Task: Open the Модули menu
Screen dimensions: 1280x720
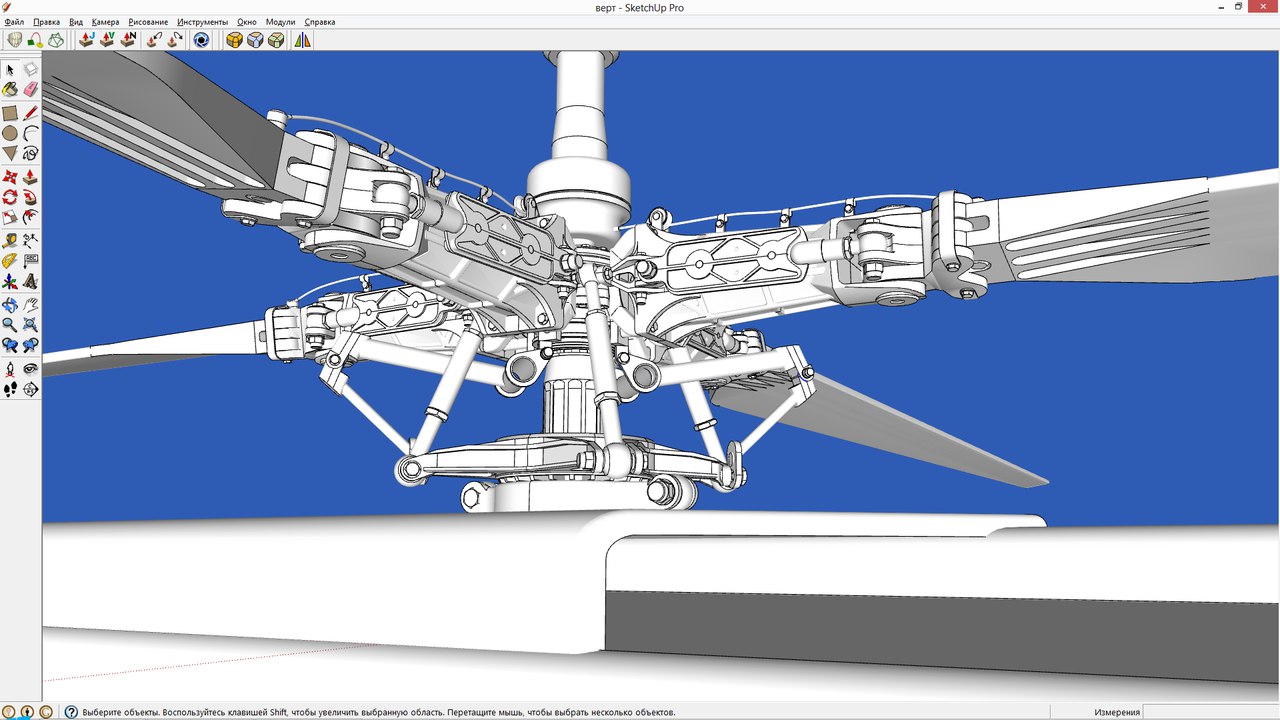Action: [280, 22]
